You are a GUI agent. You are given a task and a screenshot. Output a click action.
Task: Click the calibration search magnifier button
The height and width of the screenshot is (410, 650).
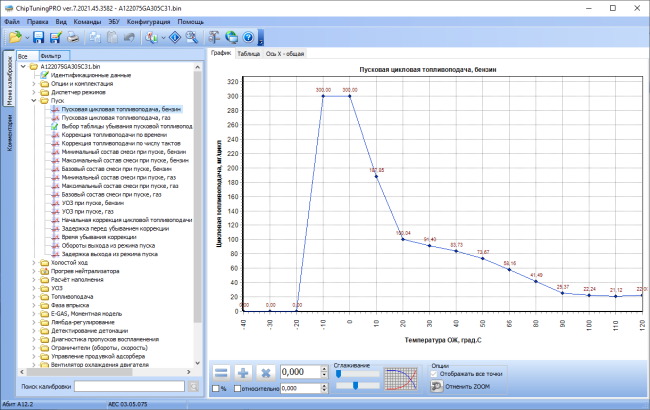(193, 387)
